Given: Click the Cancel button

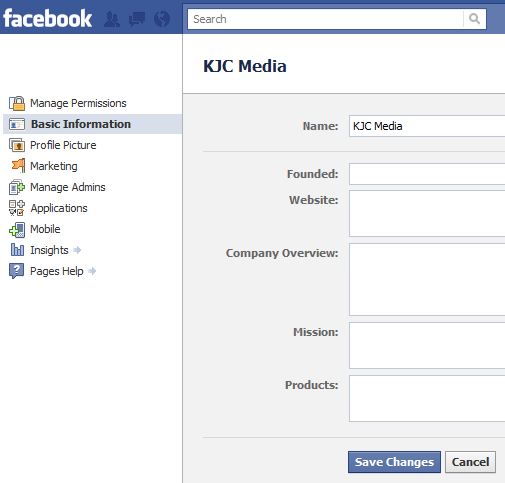Looking at the screenshot, I should click(x=470, y=462).
